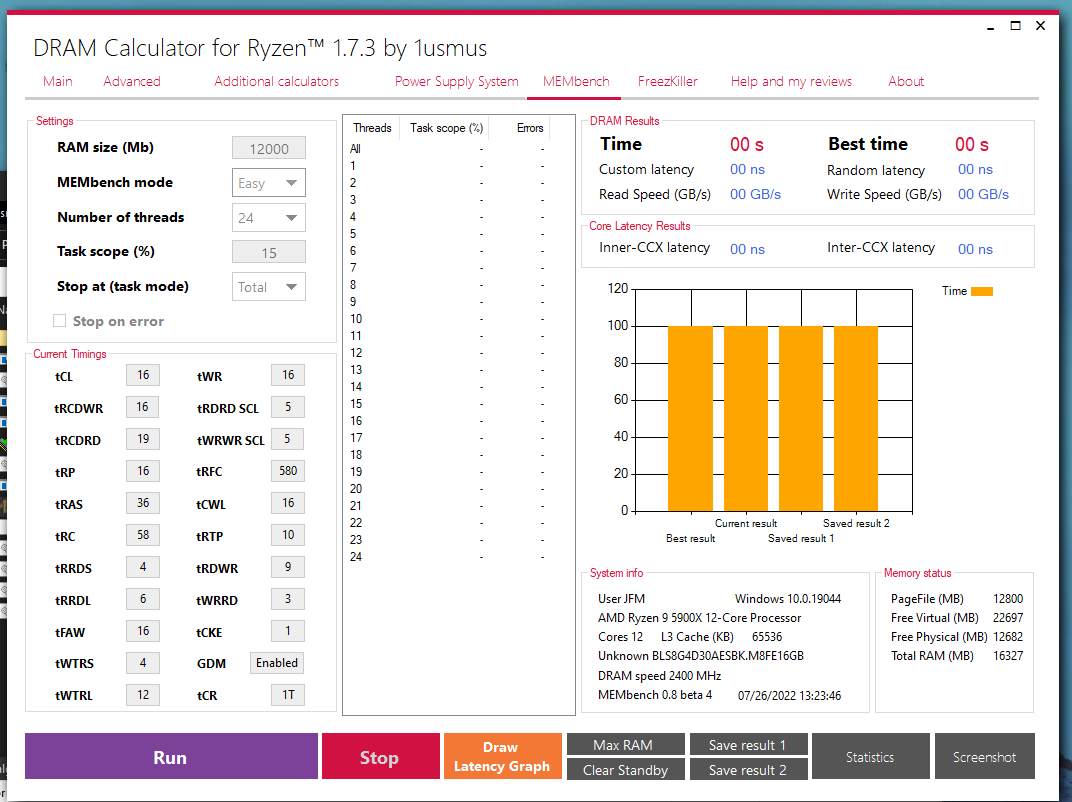Click the Threads column header
Image resolution: width=1072 pixels, height=802 pixels.
(x=372, y=128)
